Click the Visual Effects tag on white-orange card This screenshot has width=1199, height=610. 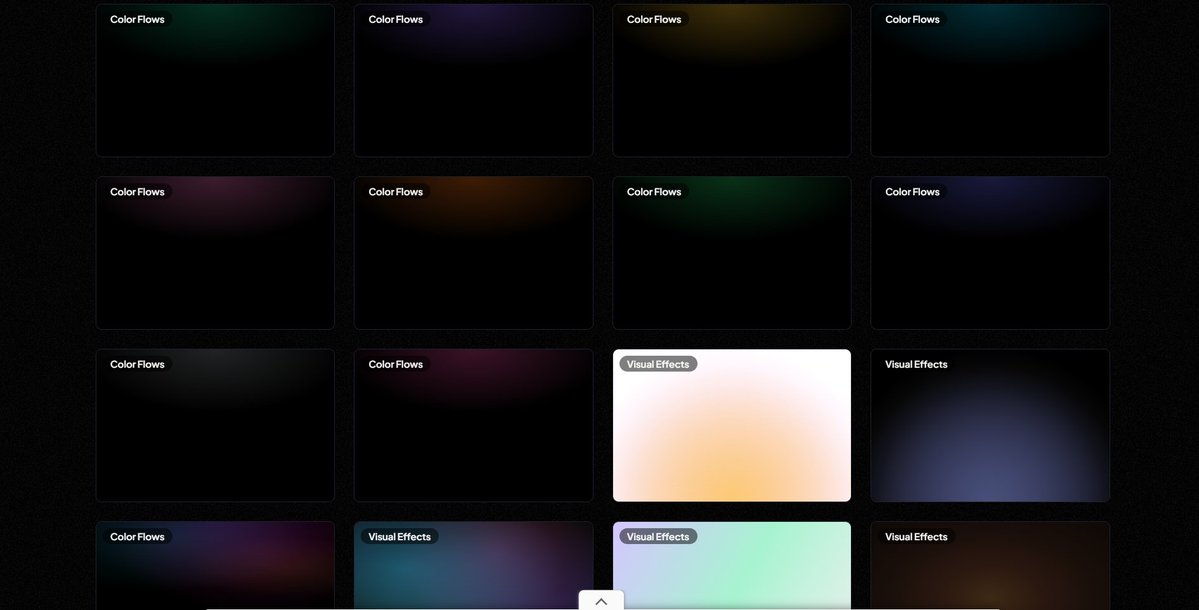point(658,364)
